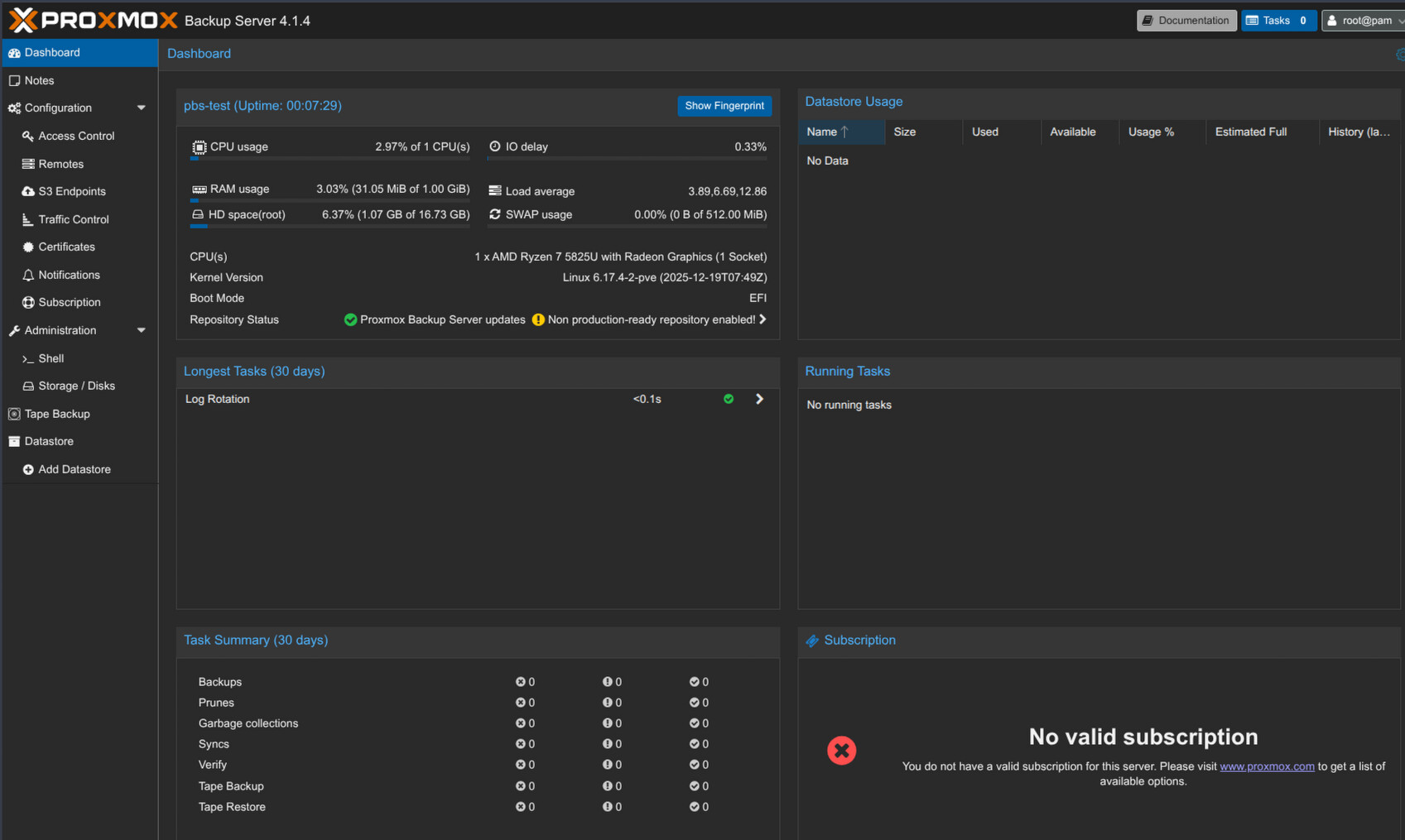Open the Notes menu item
1405x840 pixels.
tap(39, 80)
